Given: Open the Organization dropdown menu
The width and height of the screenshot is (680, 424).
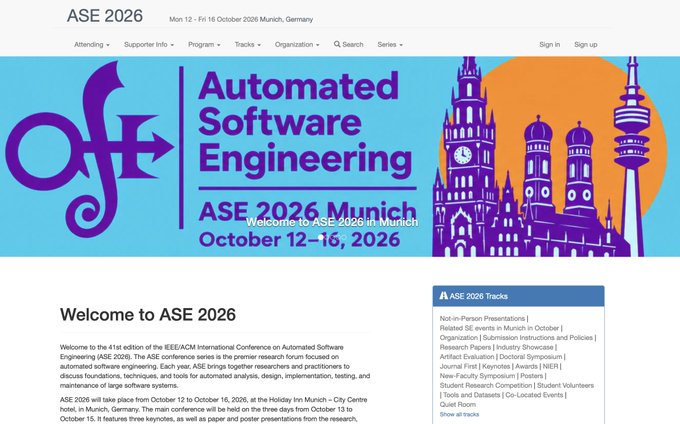Looking at the screenshot, I should pyautogui.click(x=297, y=44).
